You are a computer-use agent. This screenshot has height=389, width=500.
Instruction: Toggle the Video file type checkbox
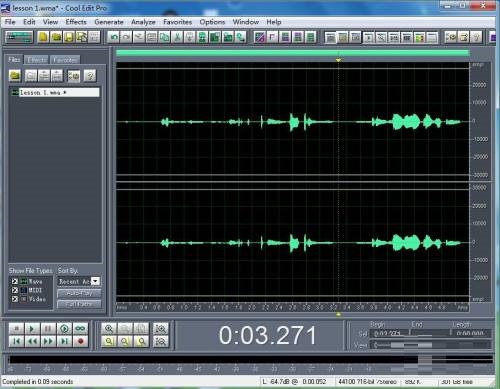tap(15, 299)
